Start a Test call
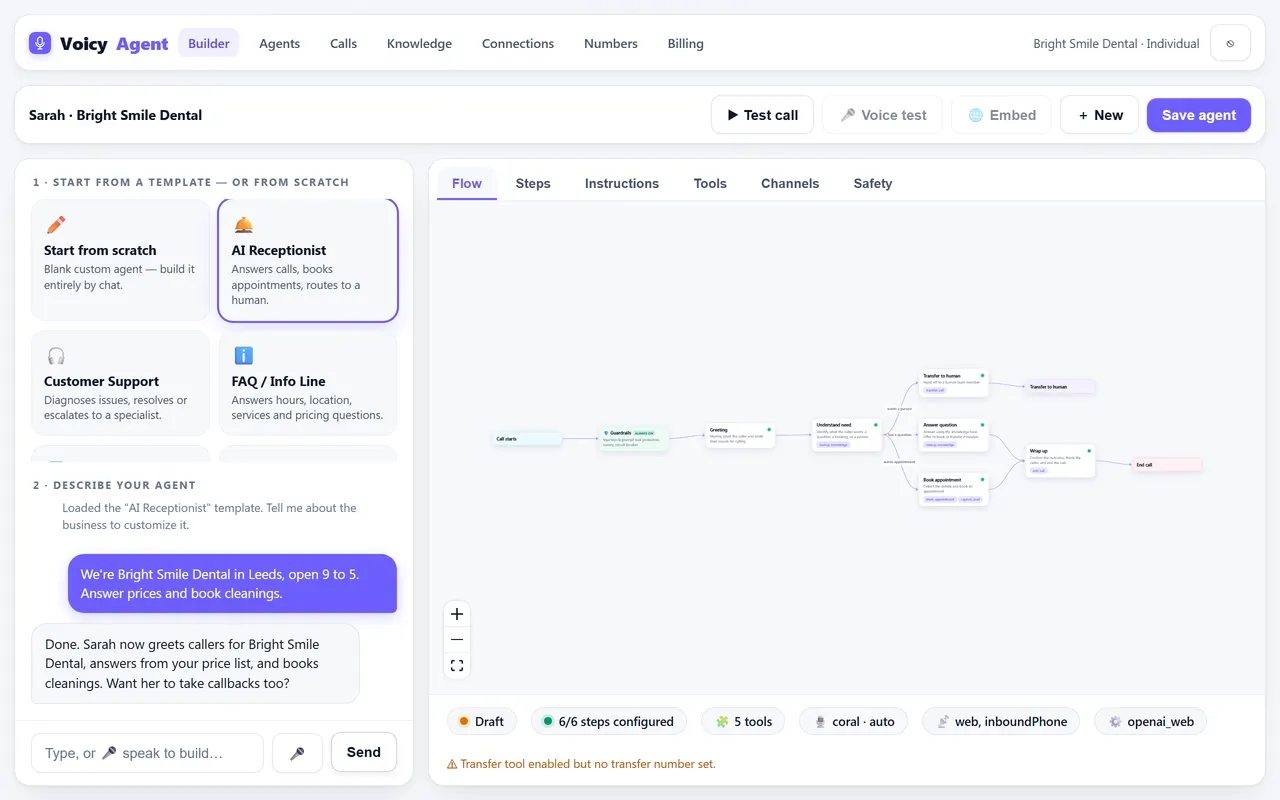The image size is (1280, 800). tap(762, 115)
